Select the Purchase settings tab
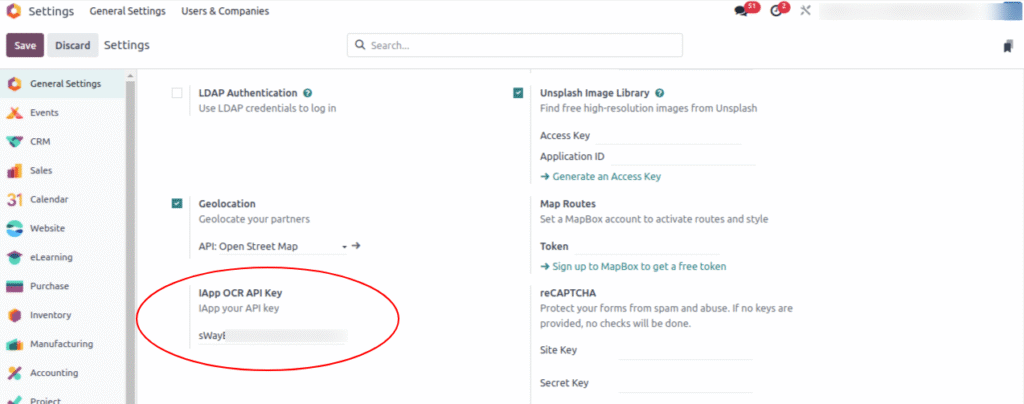Image resolution: width=1024 pixels, height=404 pixels. pos(63,286)
